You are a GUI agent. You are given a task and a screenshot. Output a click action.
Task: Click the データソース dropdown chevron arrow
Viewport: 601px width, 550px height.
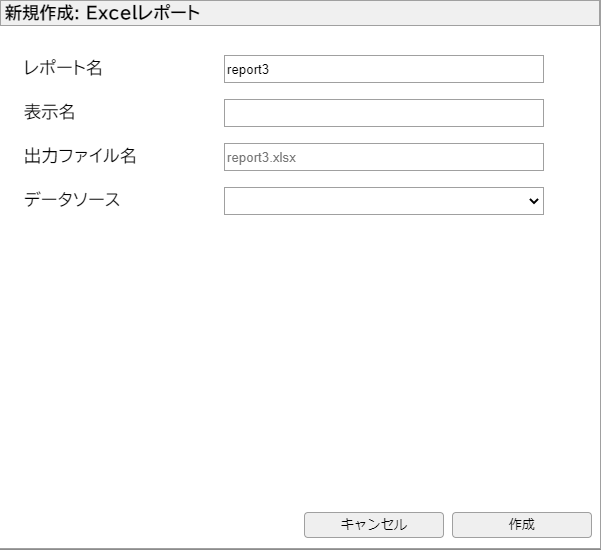click(533, 201)
